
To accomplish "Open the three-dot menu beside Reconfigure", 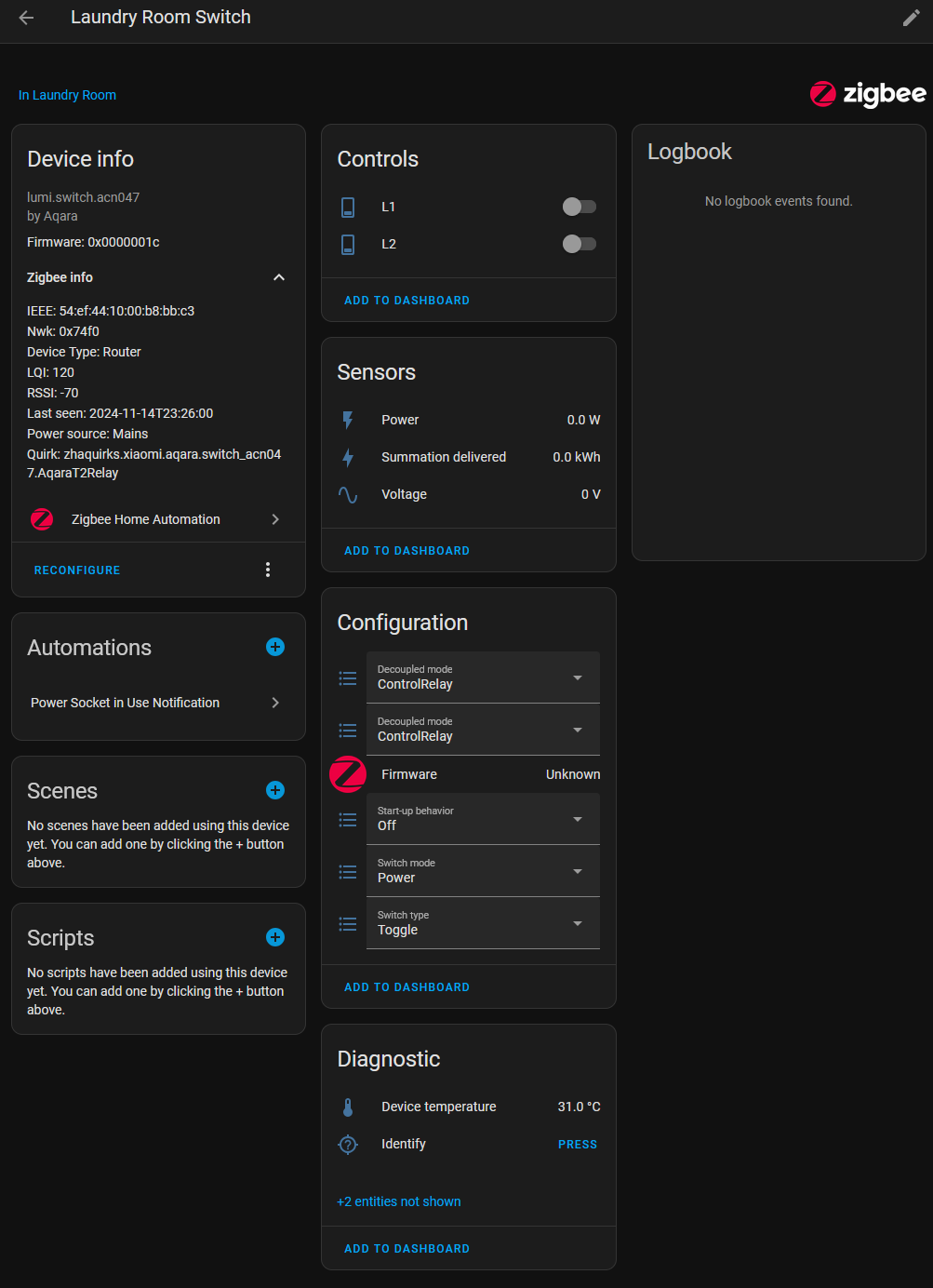I will coord(268,570).
